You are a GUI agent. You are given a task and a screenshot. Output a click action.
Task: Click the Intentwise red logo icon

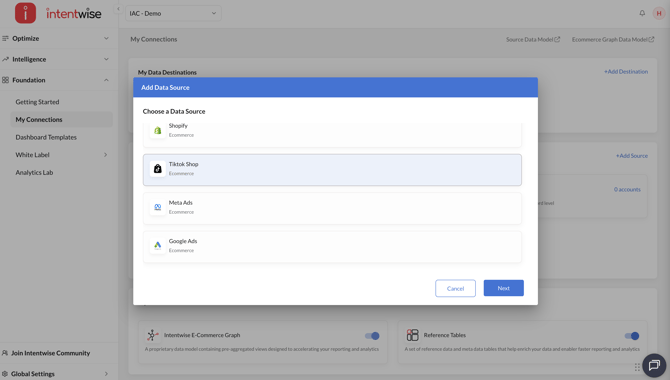(x=25, y=13)
